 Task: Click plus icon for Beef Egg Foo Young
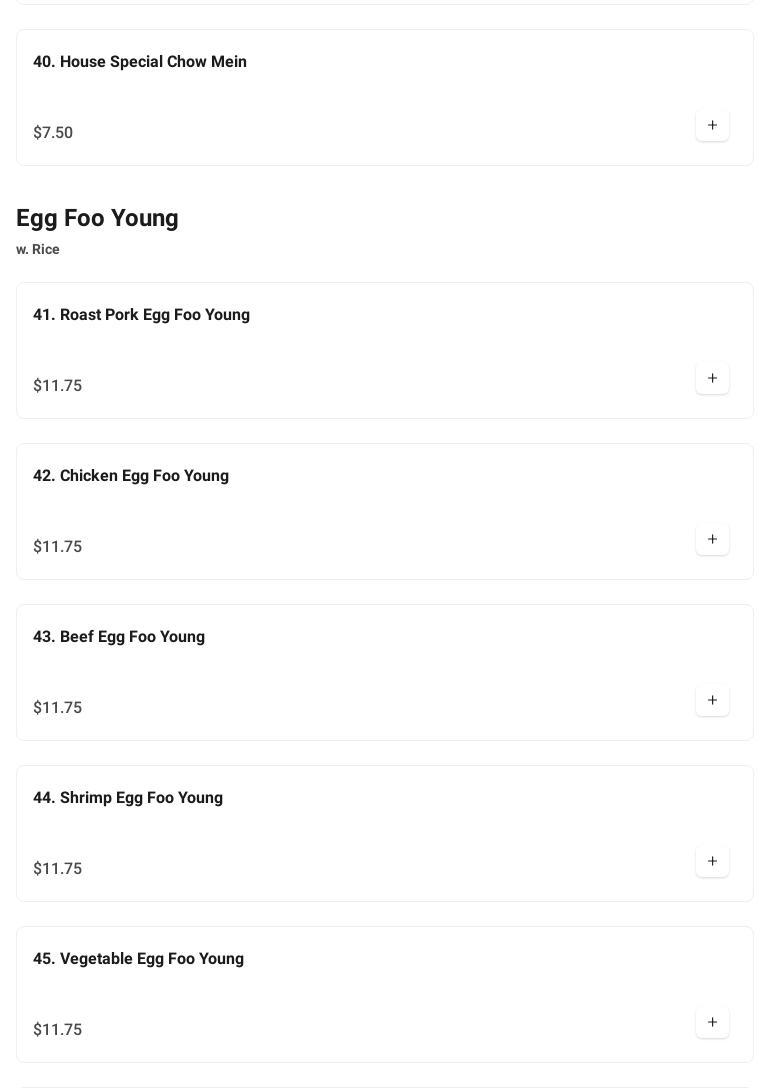(712, 701)
